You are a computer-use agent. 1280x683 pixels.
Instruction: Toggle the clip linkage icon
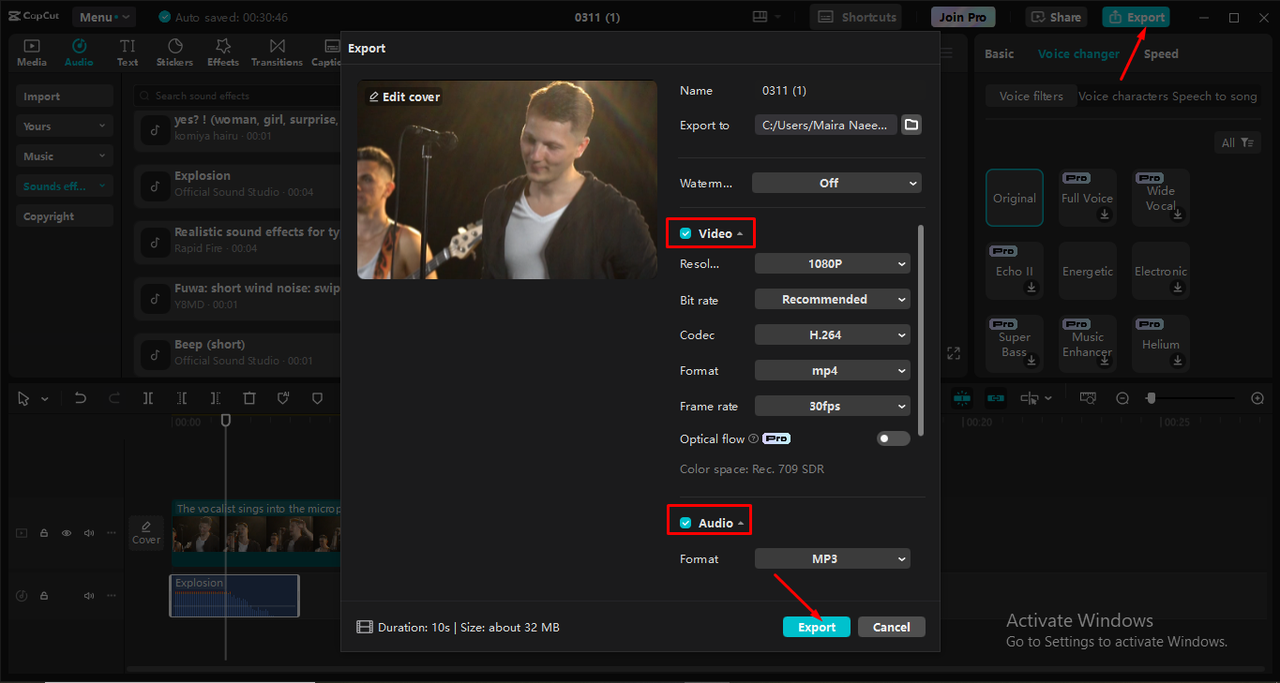click(996, 398)
